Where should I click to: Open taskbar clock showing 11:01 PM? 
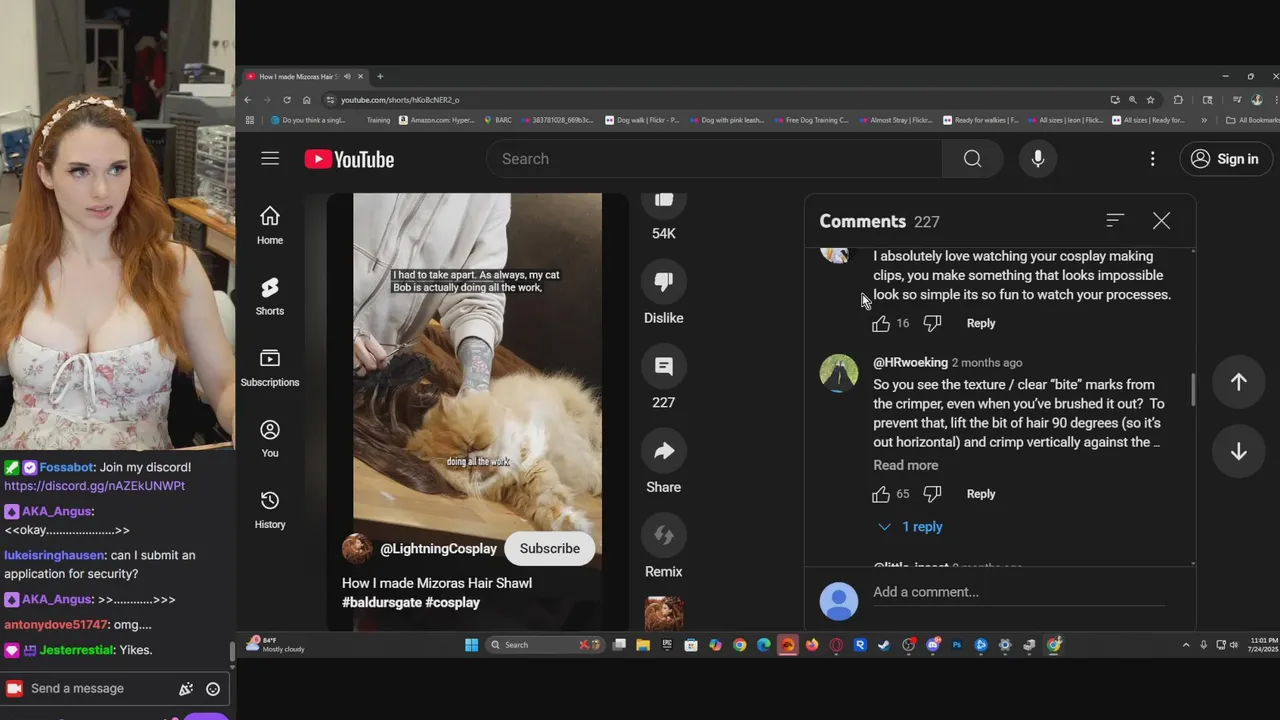coord(1264,645)
